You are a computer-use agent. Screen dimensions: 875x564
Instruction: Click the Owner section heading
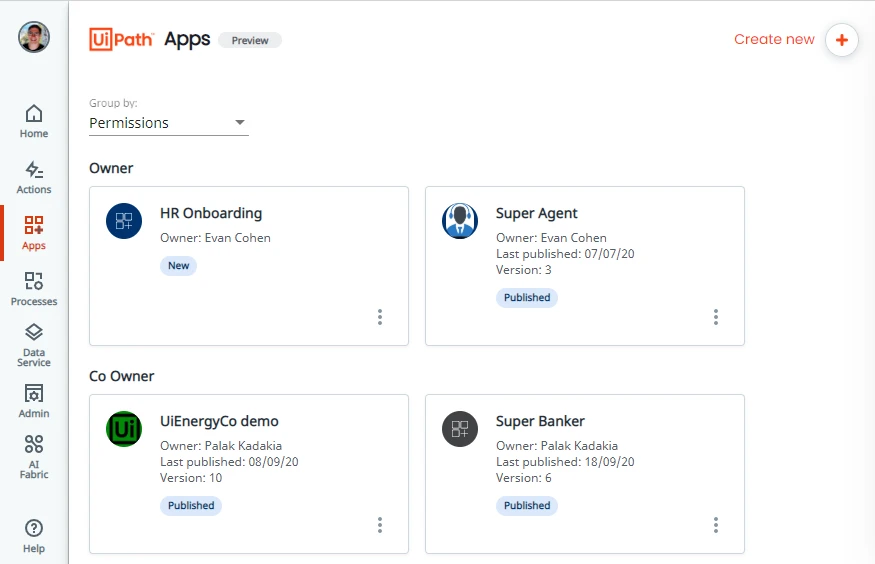pyautogui.click(x=111, y=168)
